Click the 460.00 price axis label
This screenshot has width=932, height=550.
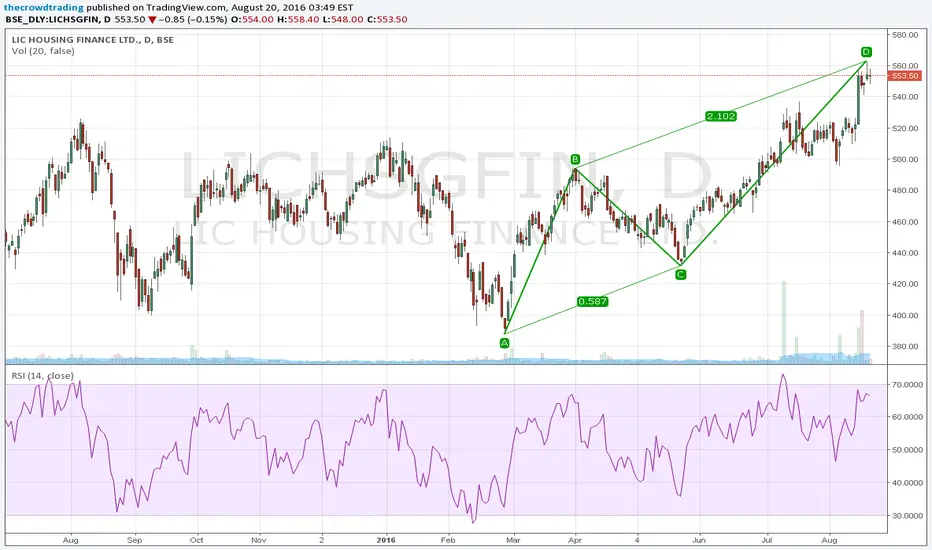[905, 222]
